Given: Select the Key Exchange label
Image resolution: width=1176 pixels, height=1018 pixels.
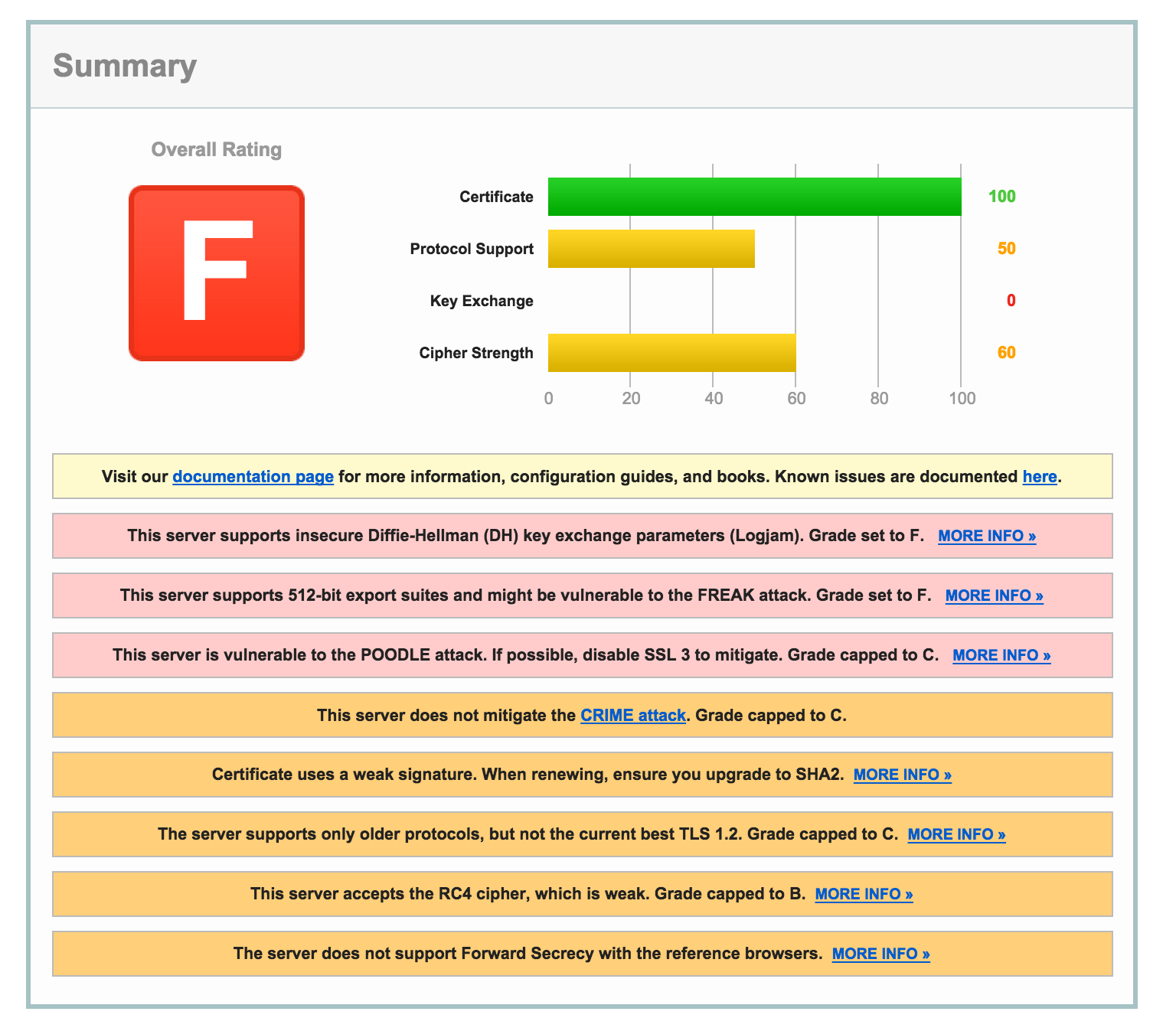Looking at the screenshot, I should [481, 301].
